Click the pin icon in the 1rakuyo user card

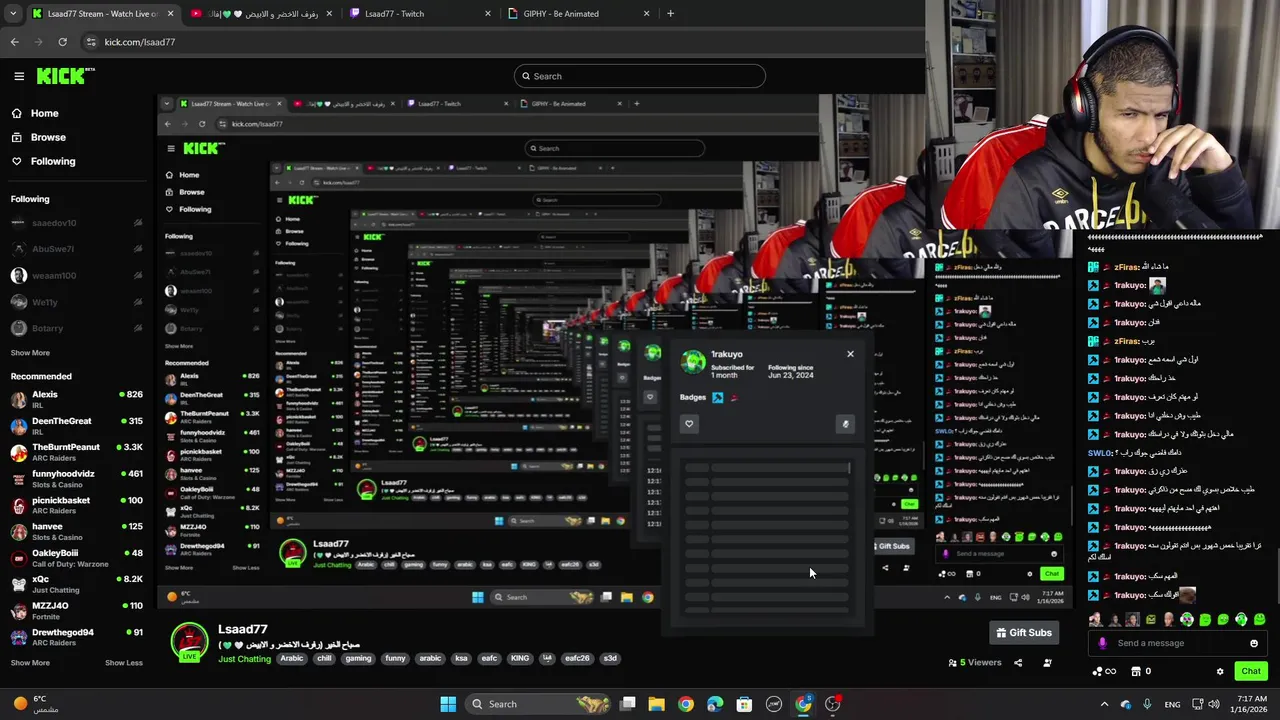845,424
